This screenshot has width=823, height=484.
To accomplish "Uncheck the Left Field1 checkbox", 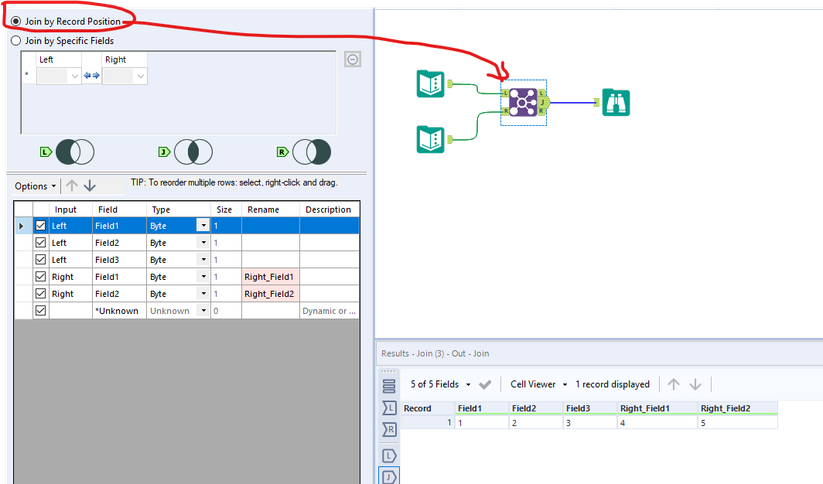I will (x=40, y=226).
